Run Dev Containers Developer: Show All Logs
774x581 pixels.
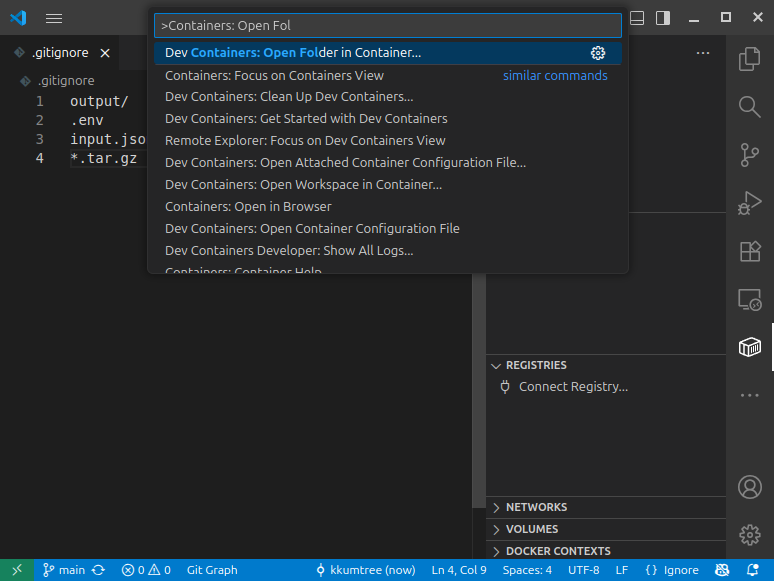[x=387, y=251]
